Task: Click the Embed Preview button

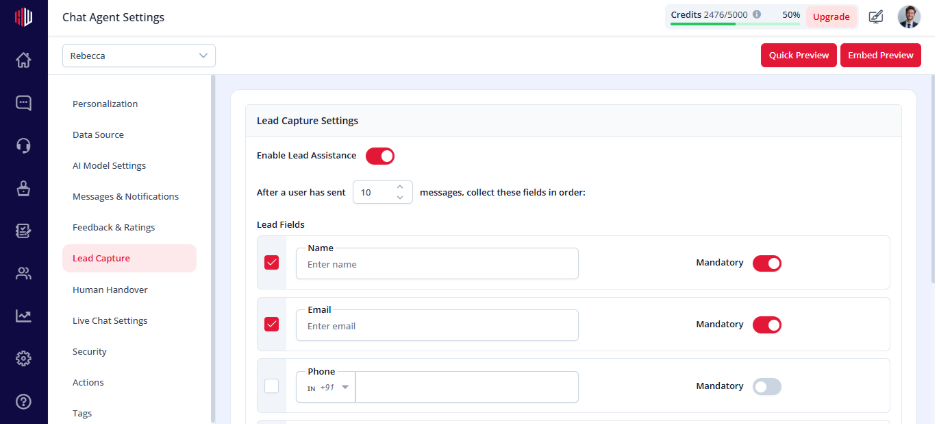Action: (x=880, y=56)
